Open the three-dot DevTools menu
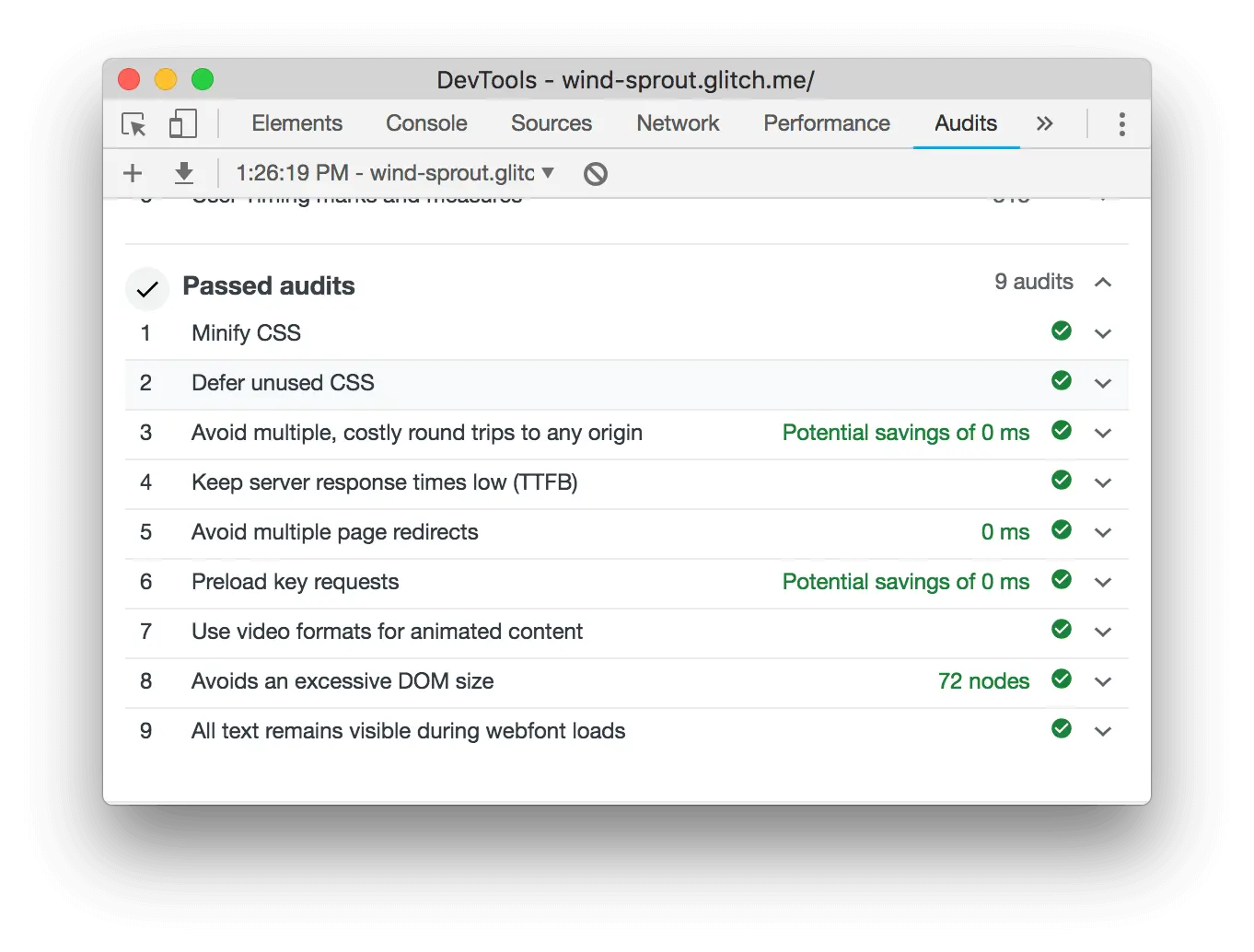Viewport: 1254px width, 952px height. tap(1121, 124)
